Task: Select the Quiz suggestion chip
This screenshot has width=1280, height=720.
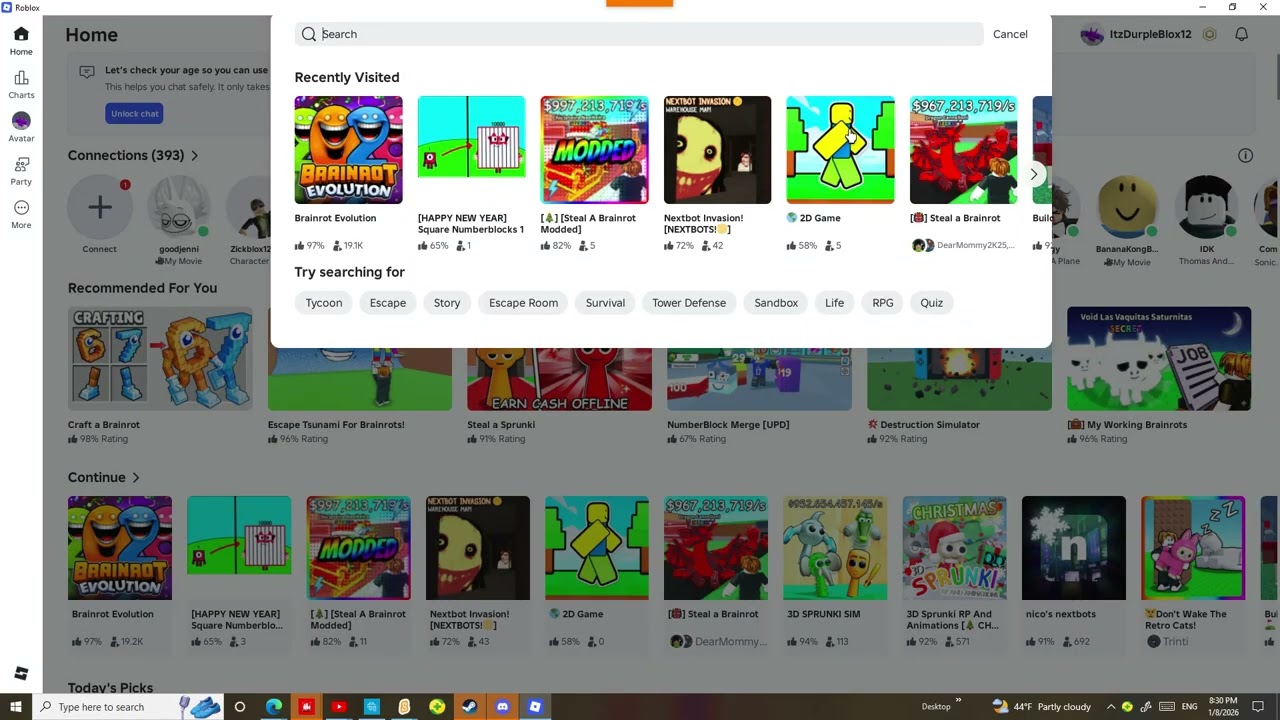Action: click(931, 303)
